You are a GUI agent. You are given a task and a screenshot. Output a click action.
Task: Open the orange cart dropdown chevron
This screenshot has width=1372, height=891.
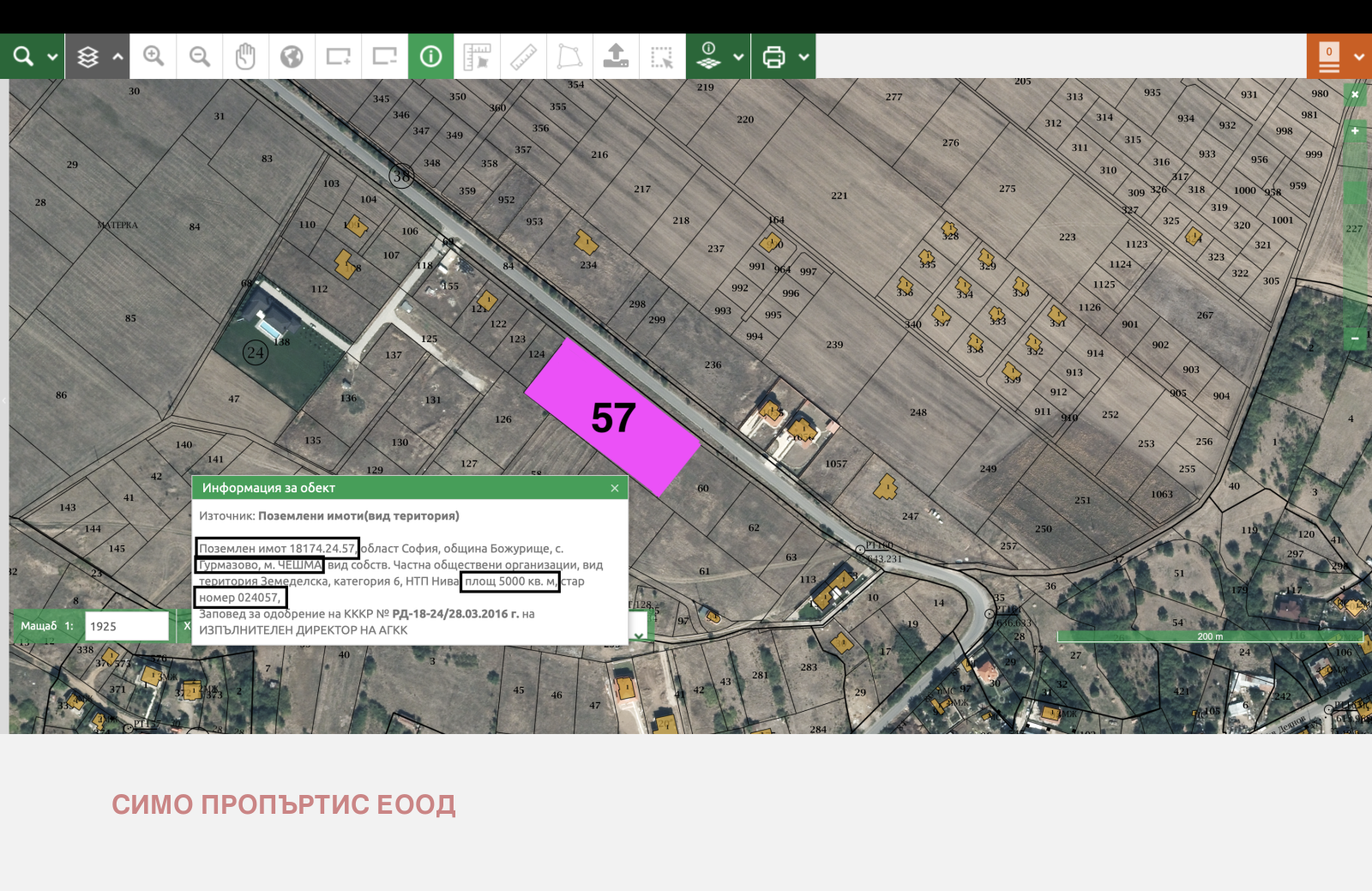pyautogui.click(x=1359, y=56)
